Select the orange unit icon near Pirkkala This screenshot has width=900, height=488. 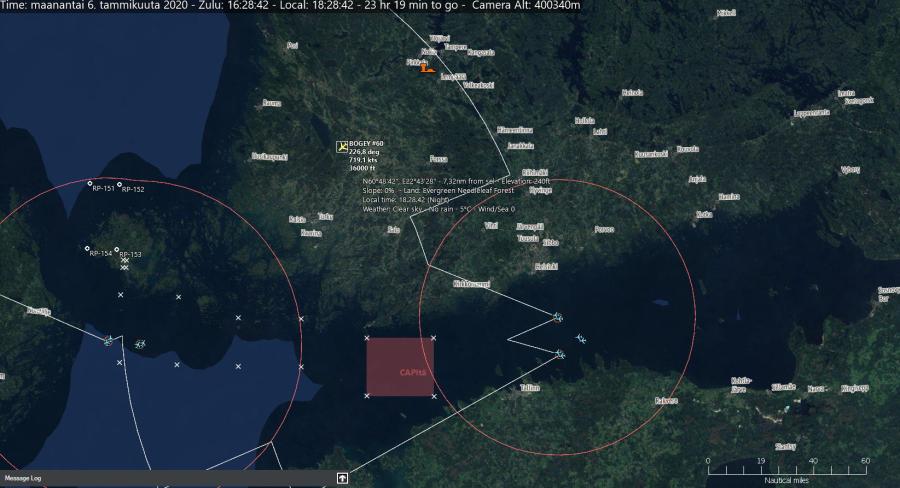(427, 68)
